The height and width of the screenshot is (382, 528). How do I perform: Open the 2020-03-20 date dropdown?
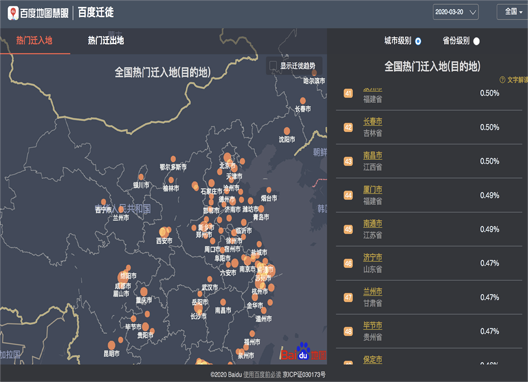tap(456, 12)
